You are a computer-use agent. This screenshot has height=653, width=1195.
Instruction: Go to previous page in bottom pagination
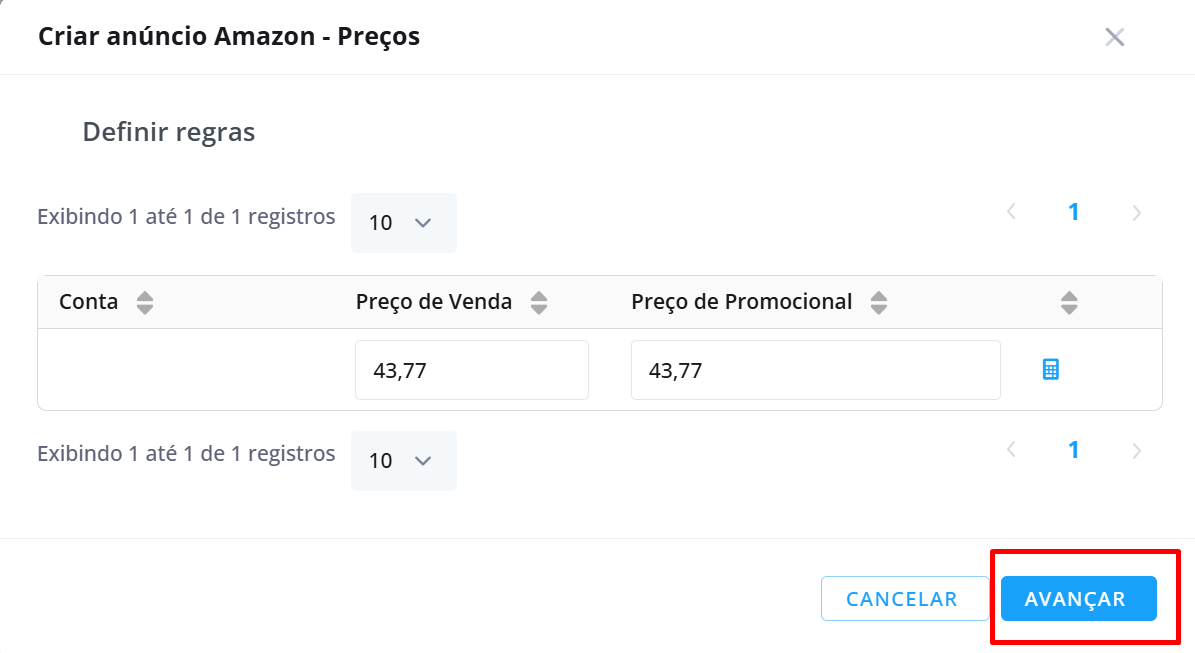1011,450
